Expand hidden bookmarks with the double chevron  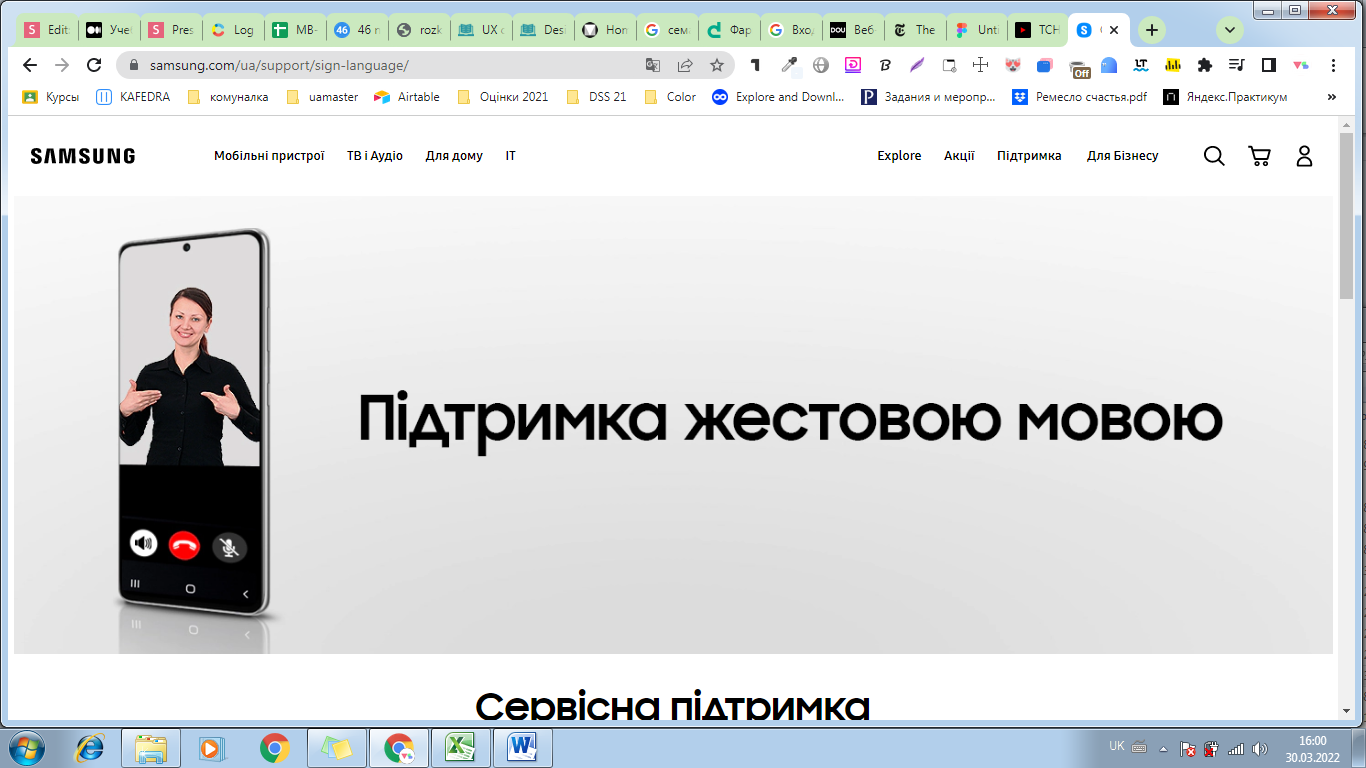point(1331,97)
